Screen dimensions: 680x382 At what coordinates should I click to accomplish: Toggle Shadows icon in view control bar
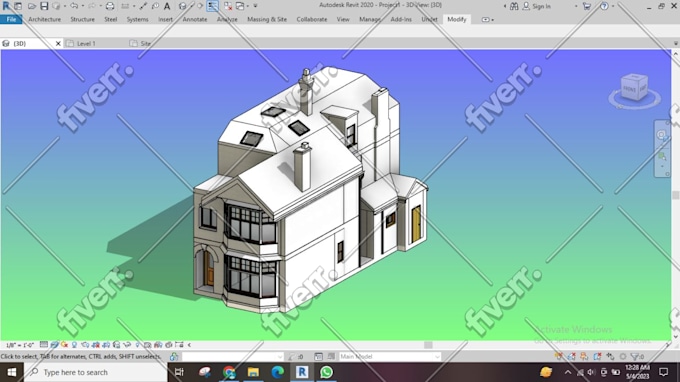pyautogui.click(x=75, y=345)
